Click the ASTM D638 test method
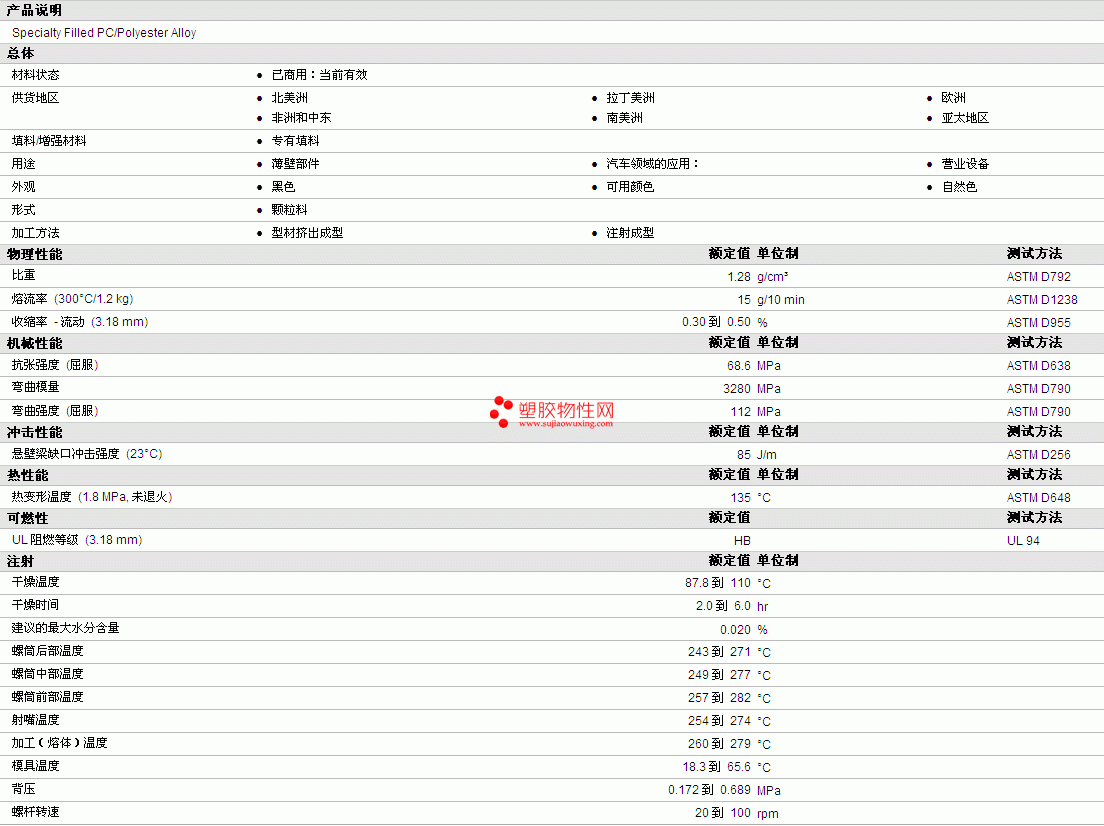The image size is (1104, 826). click(1039, 365)
